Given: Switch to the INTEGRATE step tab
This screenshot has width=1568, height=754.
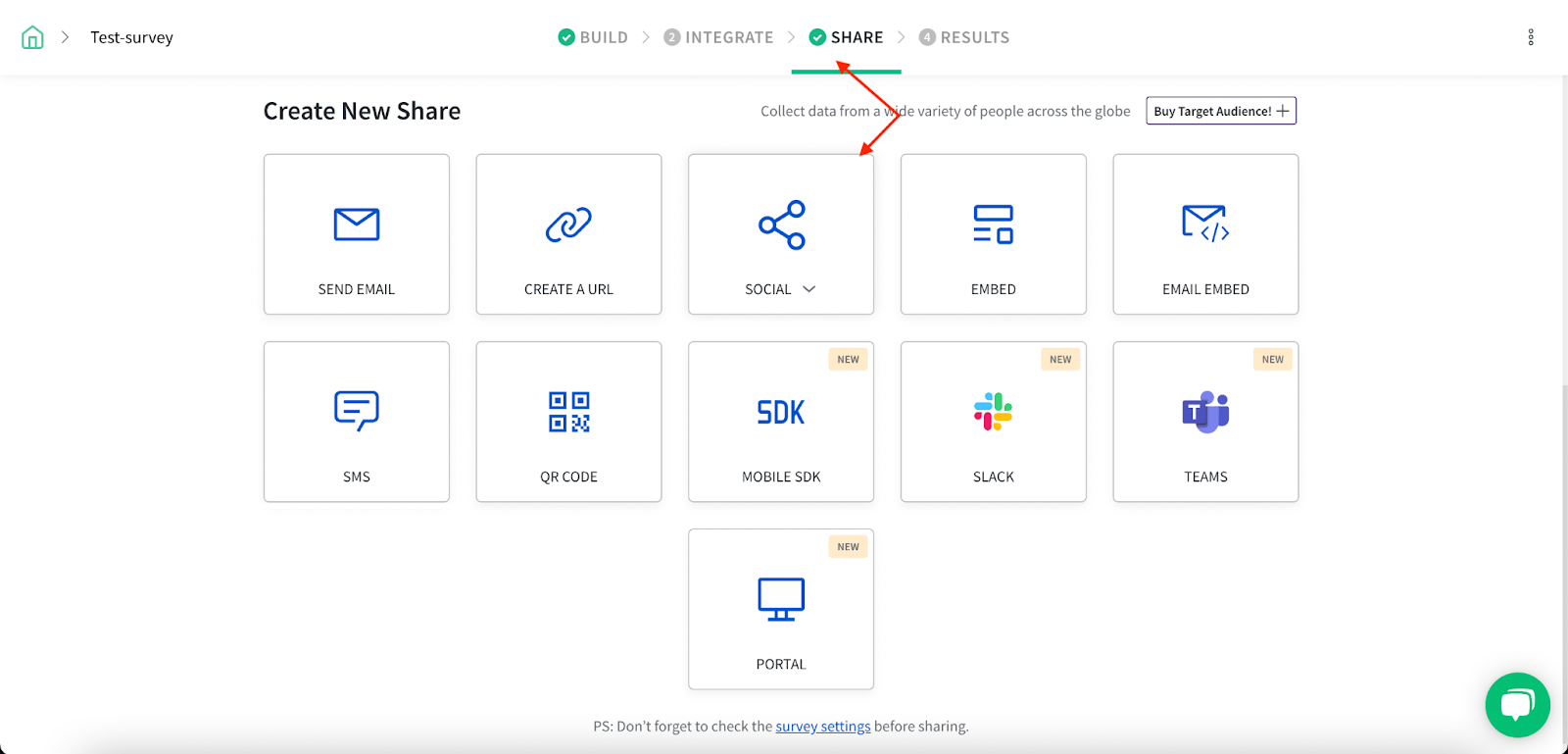Looking at the screenshot, I should (x=718, y=37).
